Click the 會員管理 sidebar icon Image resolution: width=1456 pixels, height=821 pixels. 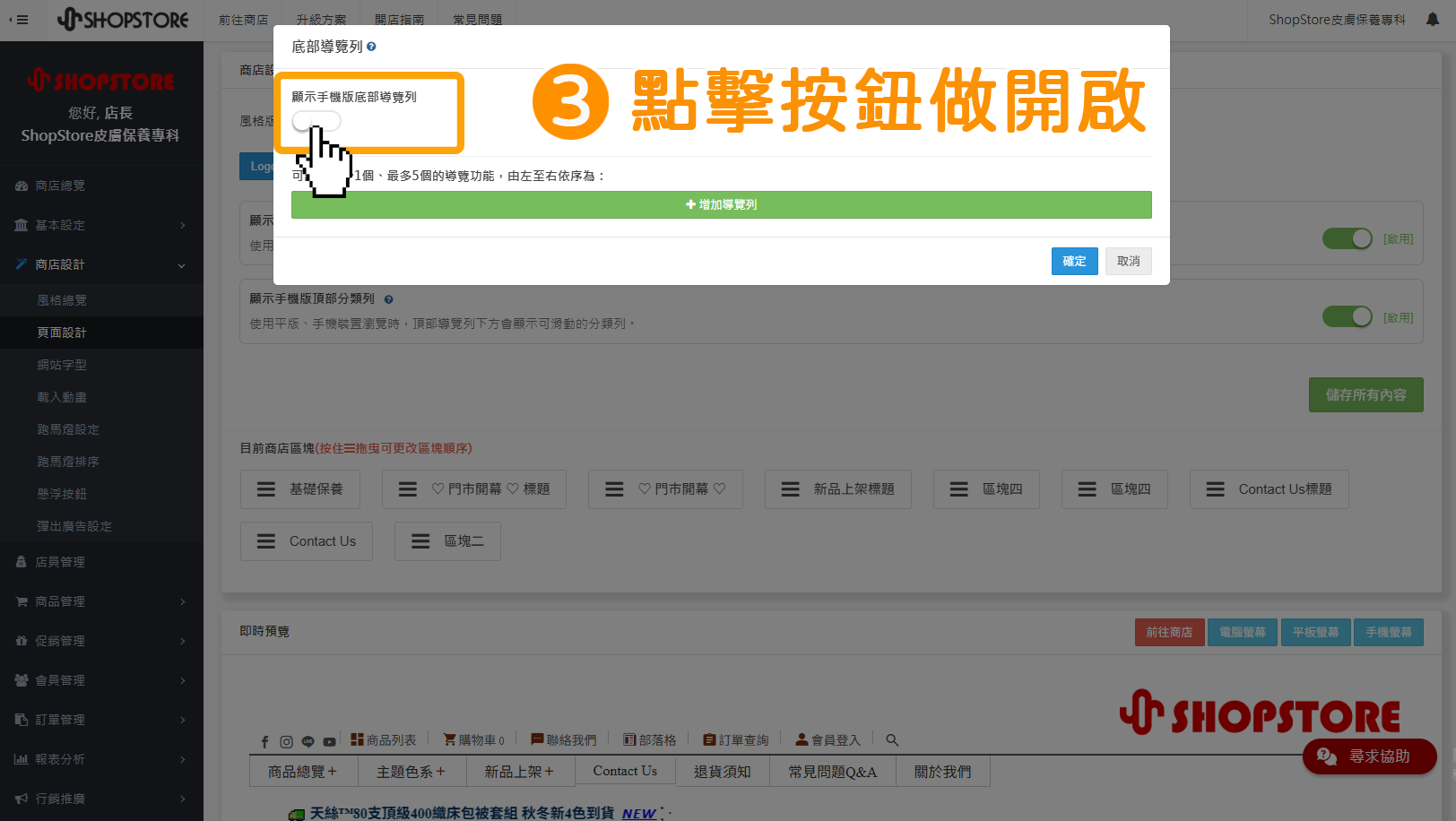[22, 680]
